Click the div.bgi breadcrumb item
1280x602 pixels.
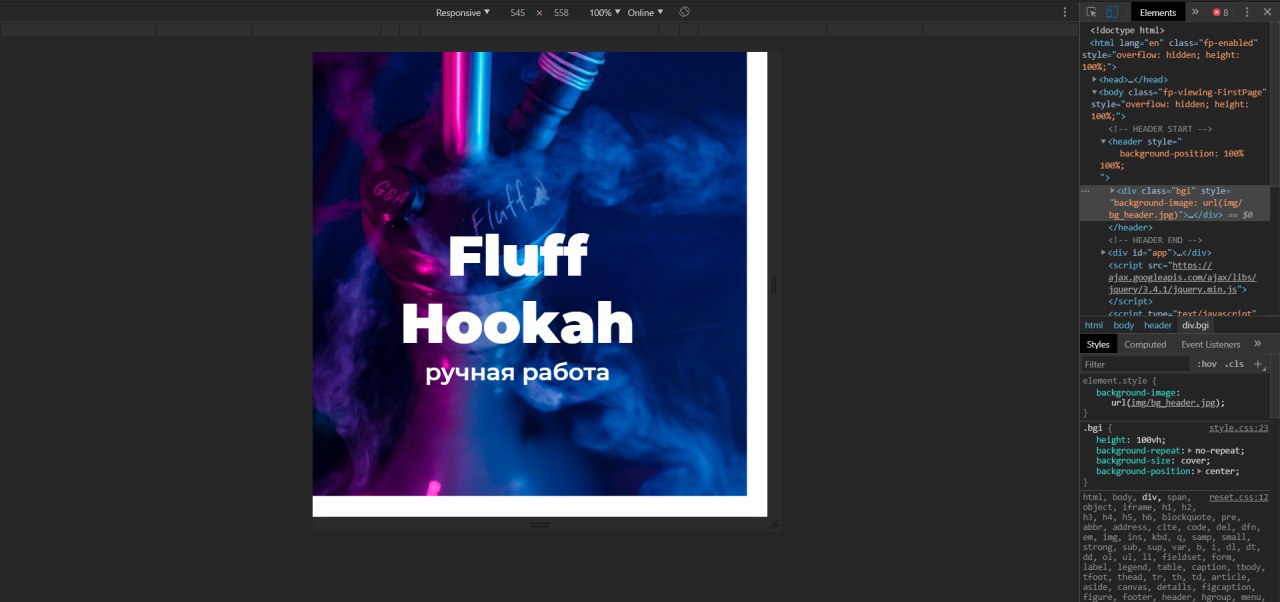pyautogui.click(x=1196, y=325)
